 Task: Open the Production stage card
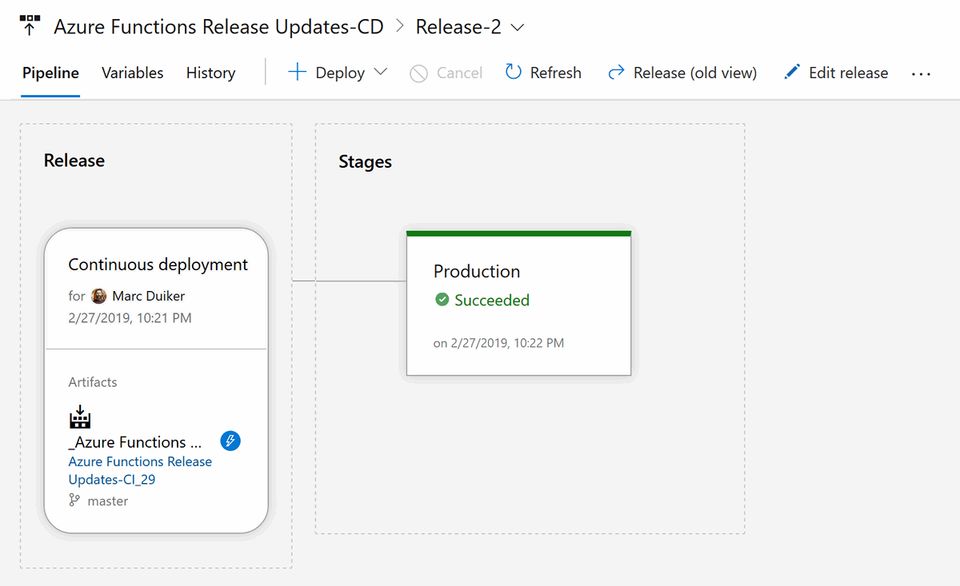click(x=519, y=303)
